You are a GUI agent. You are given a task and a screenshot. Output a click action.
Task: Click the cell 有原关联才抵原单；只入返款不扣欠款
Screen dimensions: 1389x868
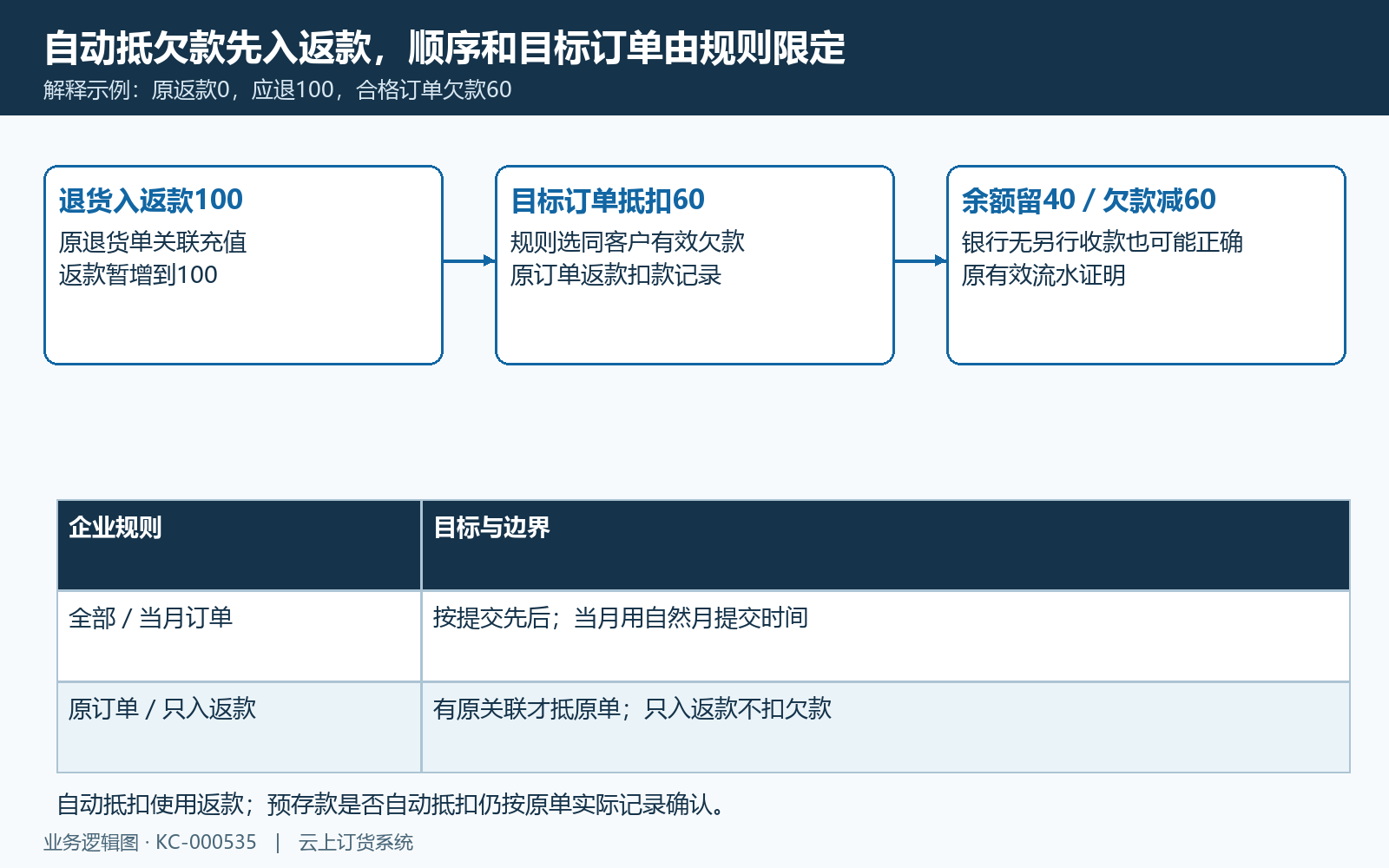pos(885,727)
